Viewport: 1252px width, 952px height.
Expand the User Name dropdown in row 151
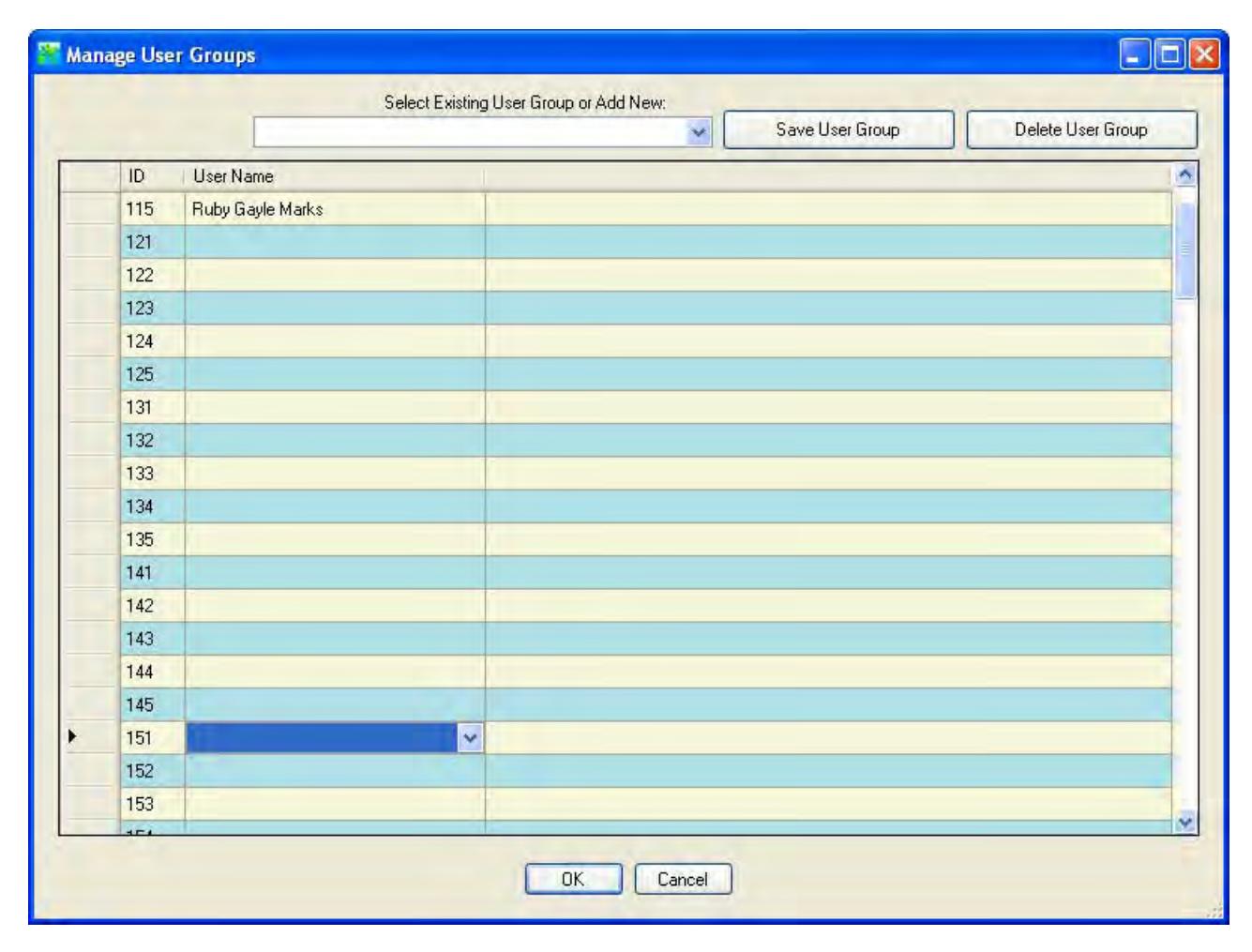click(471, 738)
